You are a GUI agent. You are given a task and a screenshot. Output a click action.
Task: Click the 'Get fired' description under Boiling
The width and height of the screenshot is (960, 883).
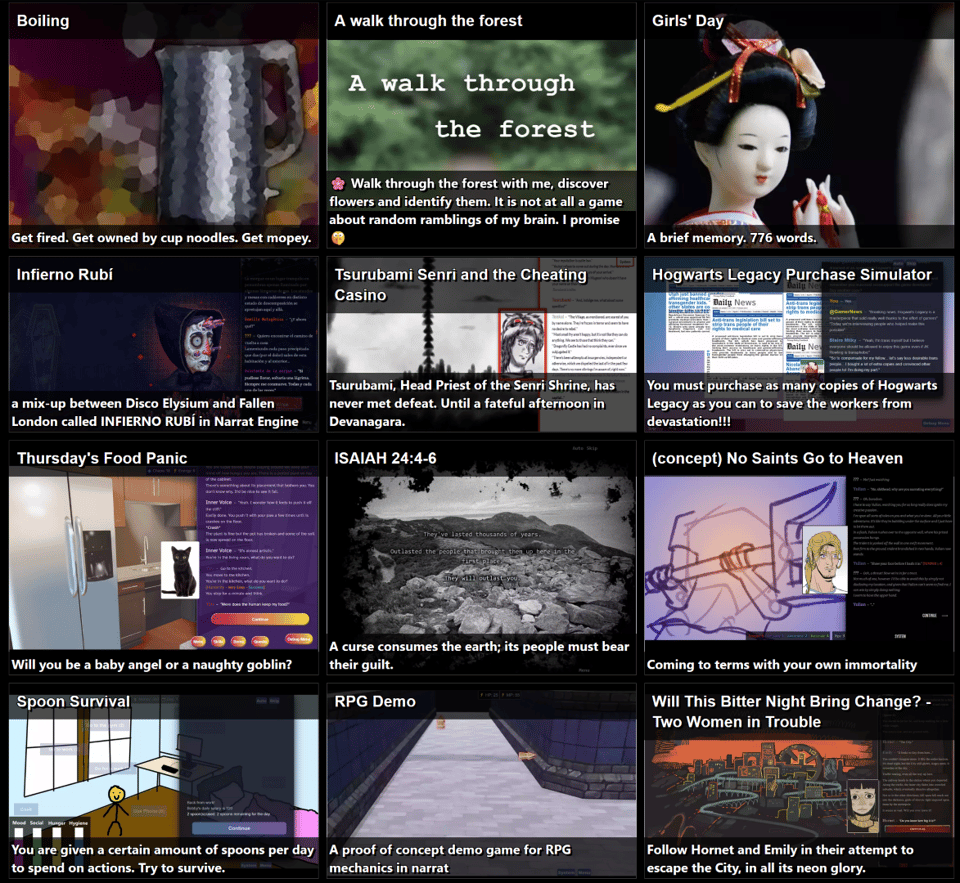(x=161, y=238)
